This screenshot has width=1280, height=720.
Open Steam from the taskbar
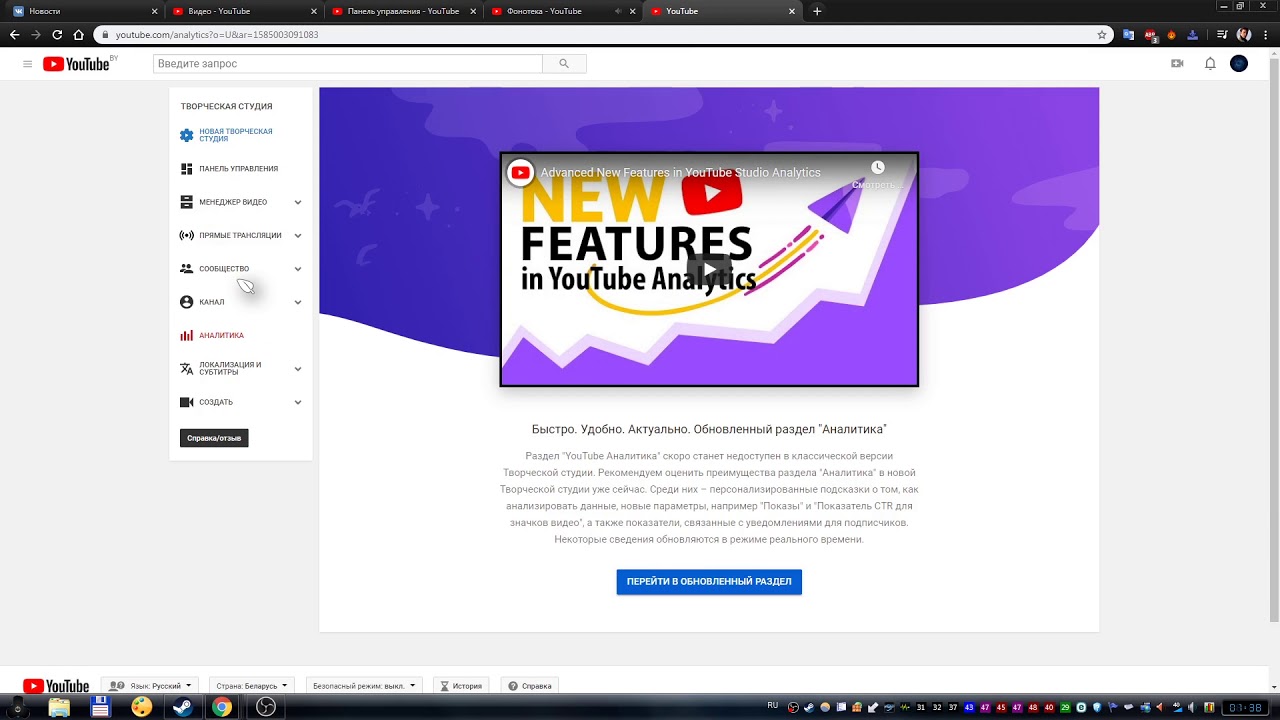(x=183, y=707)
